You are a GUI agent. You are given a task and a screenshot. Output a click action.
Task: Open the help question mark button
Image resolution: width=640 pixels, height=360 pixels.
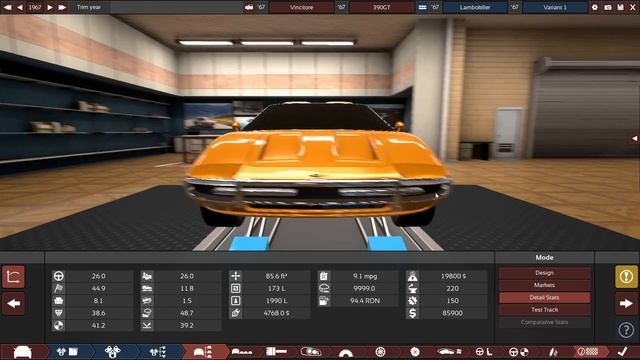click(x=626, y=330)
